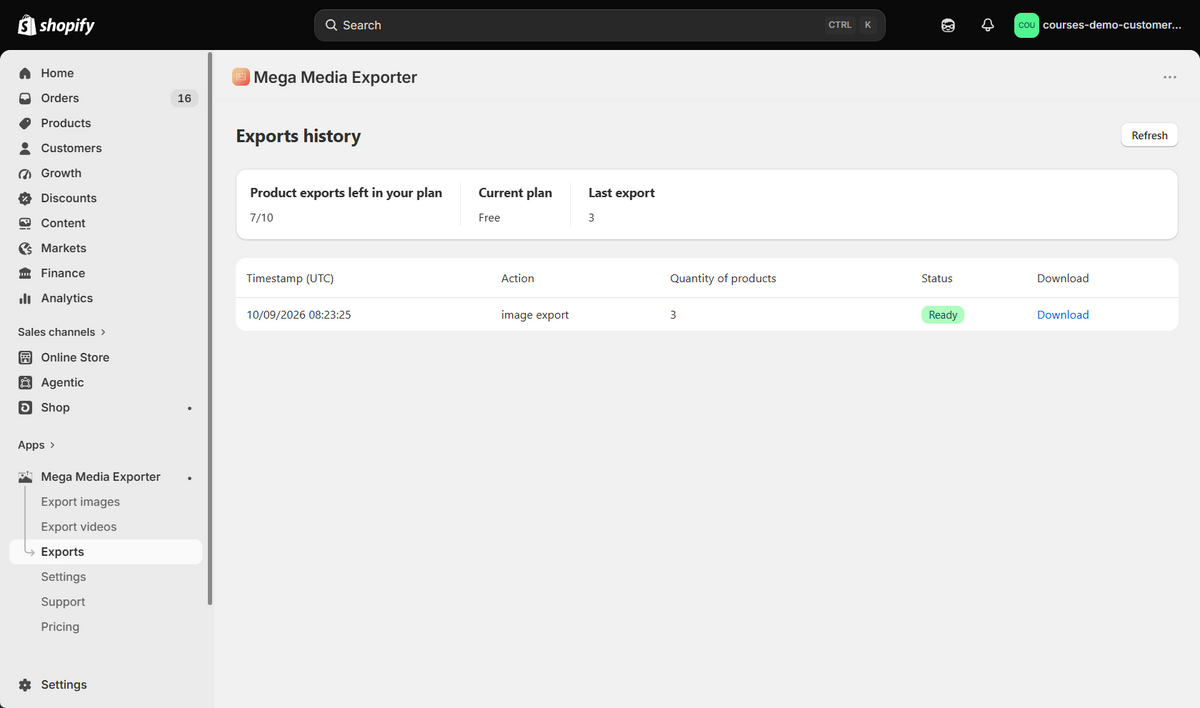Open Export images page

pos(80,502)
